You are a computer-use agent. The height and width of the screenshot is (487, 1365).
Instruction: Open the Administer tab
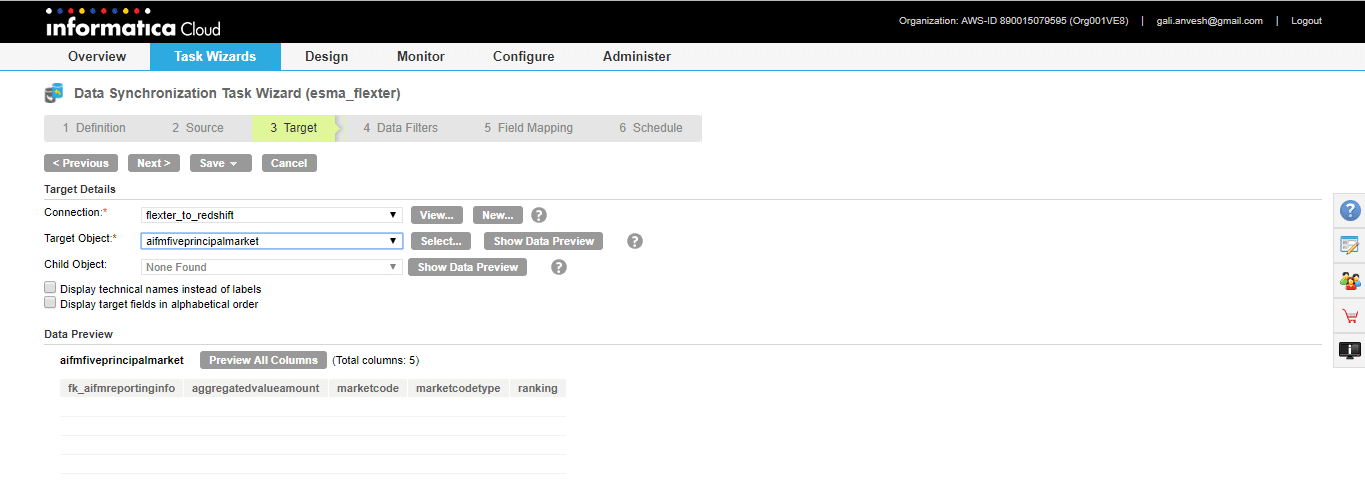tap(637, 57)
